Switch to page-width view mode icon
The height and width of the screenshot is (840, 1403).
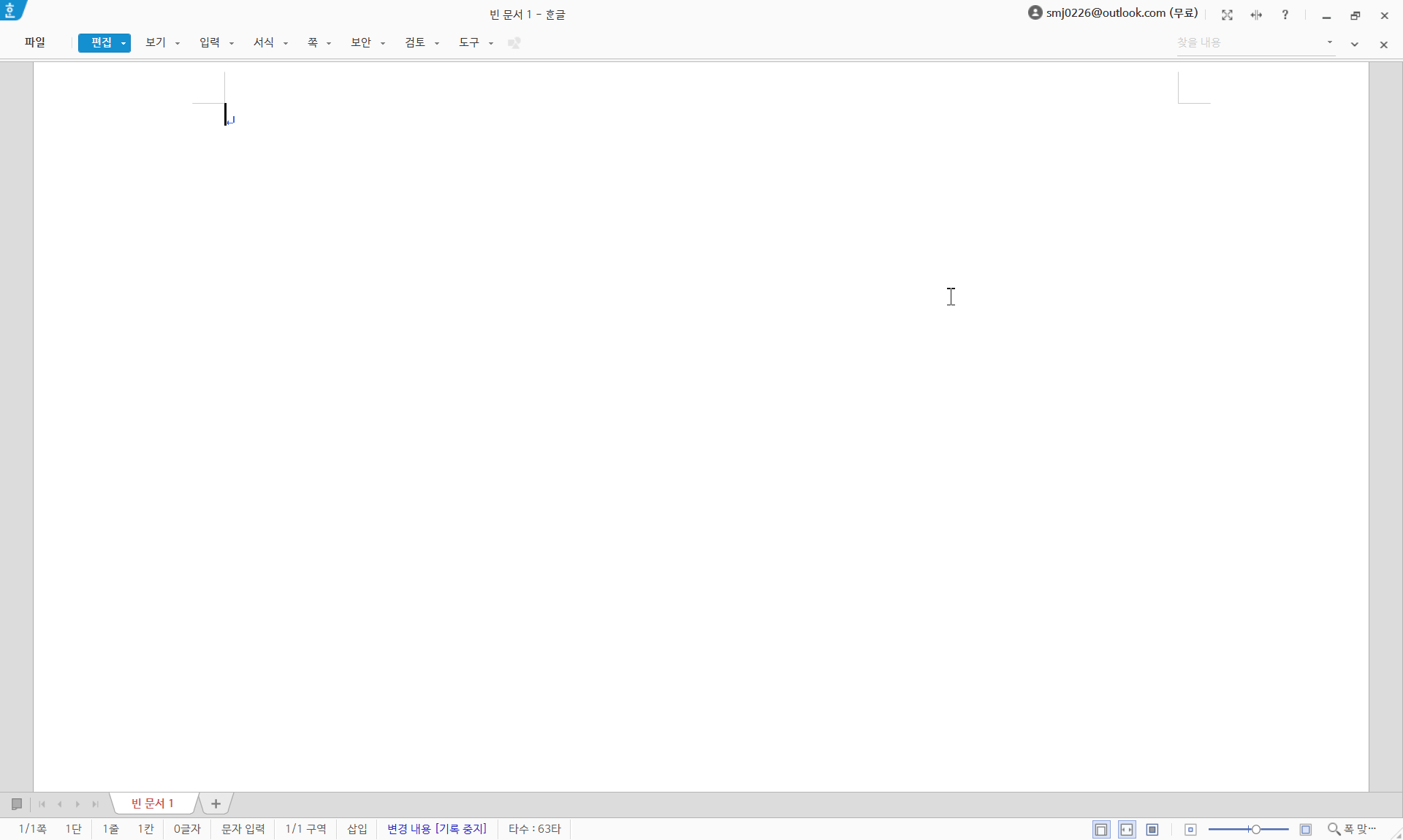[x=1127, y=830]
